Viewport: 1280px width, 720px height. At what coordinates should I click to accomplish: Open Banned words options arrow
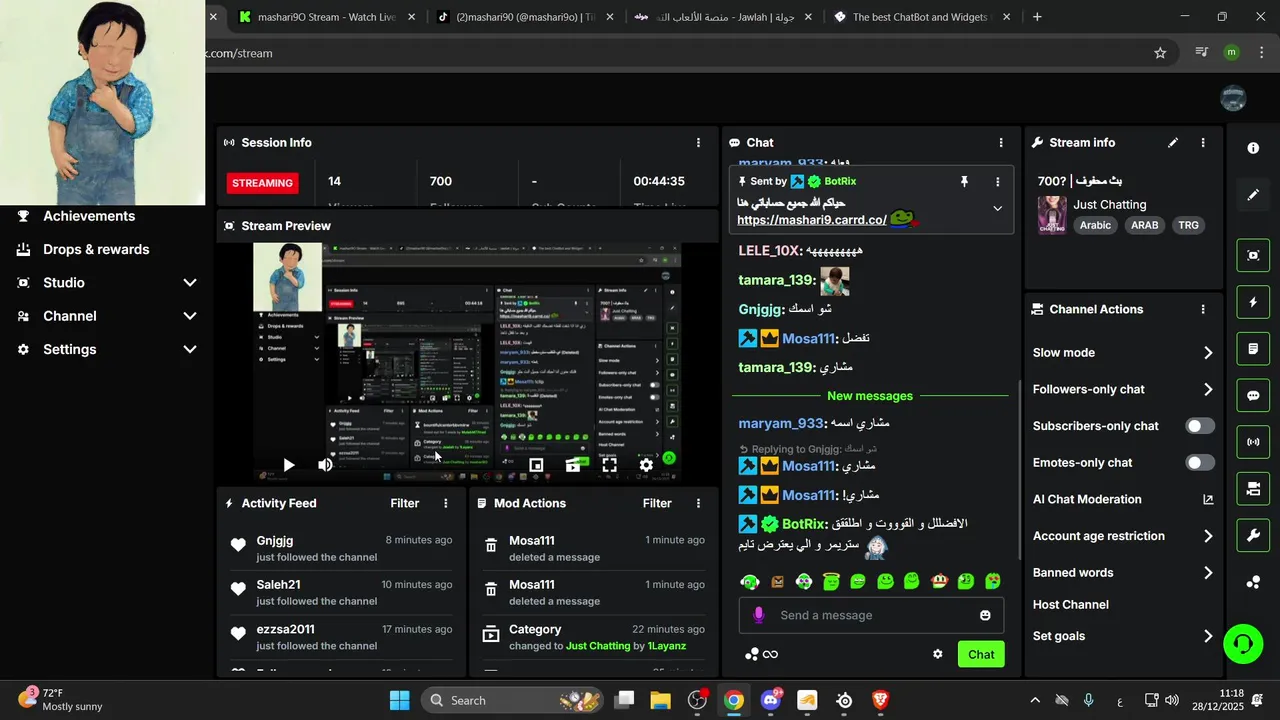(1208, 573)
